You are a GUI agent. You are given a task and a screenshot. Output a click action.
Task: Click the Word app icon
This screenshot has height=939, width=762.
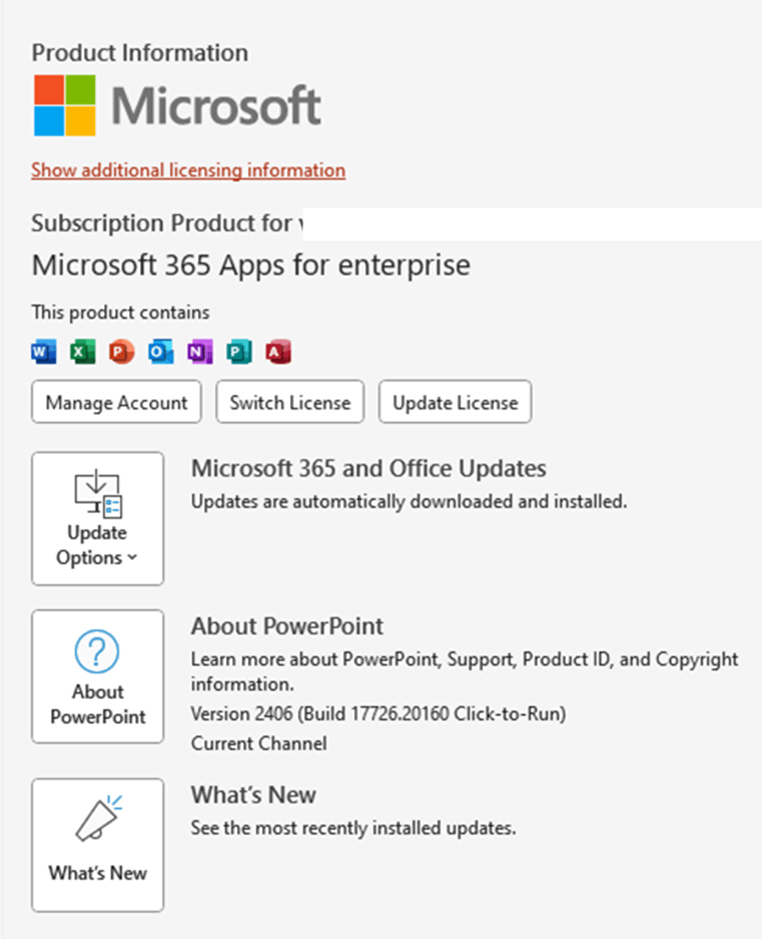point(44,352)
